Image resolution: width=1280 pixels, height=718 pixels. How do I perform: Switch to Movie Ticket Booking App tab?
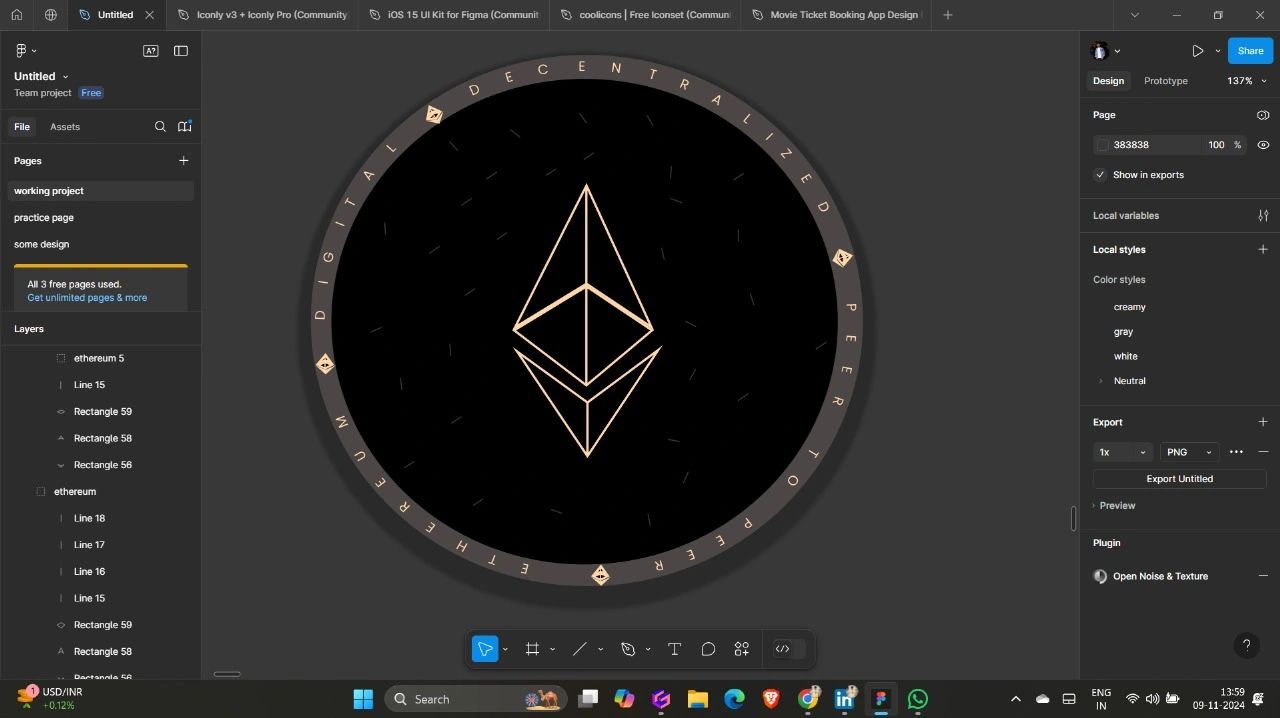[836, 15]
